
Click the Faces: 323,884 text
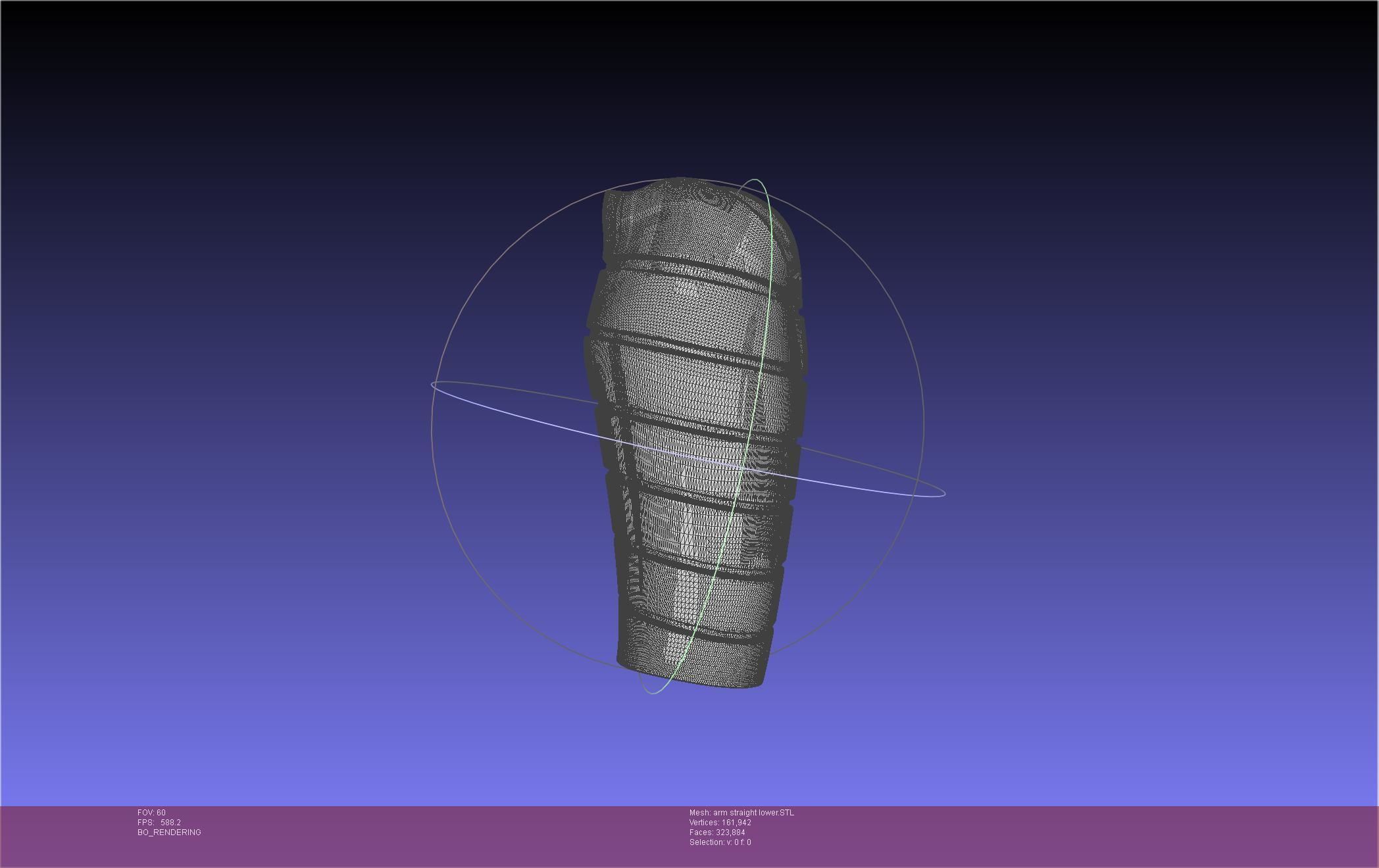717,832
